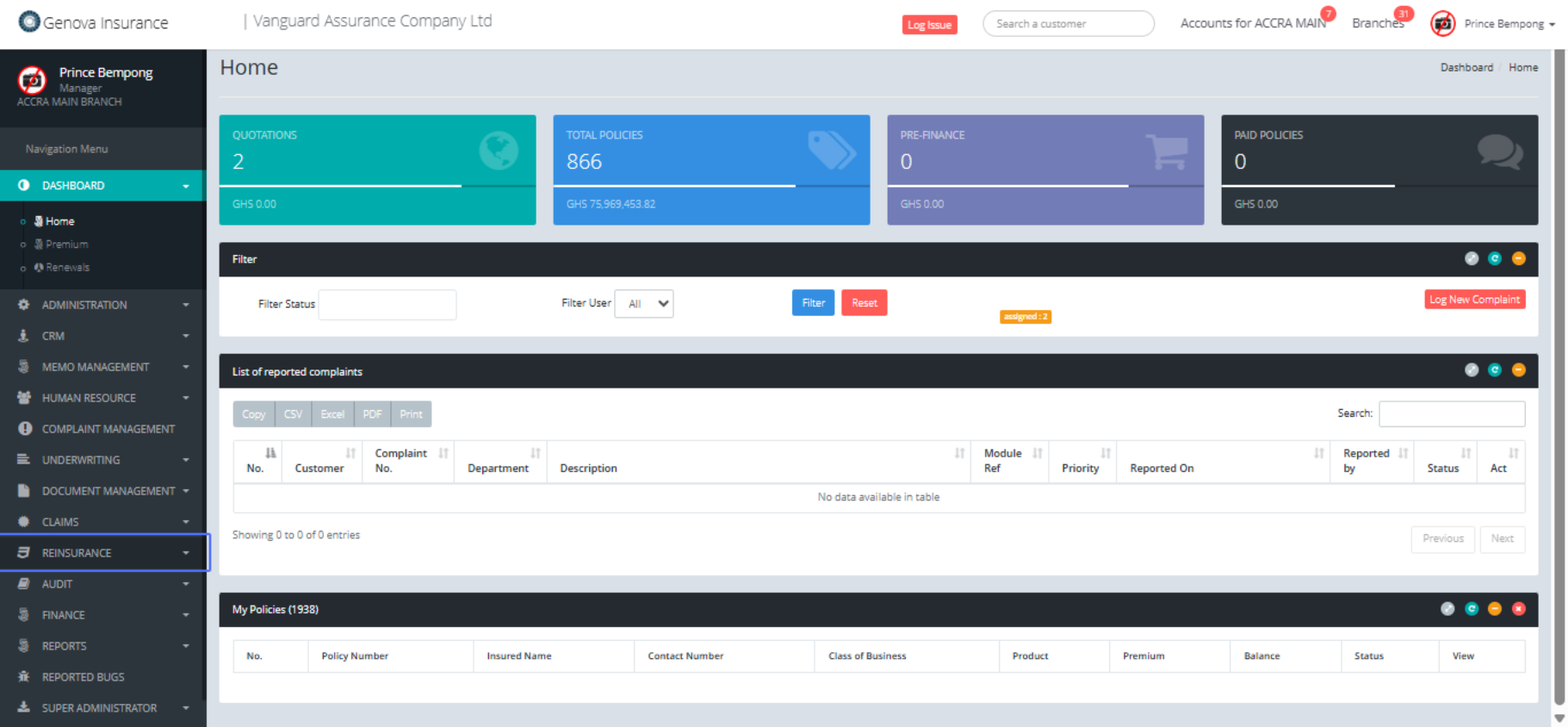Image resolution: width=1568 pixels, height=727 pixels.
Task: Click the cart icon on Pre-Finance card
Action: [x=1167, y=152]
